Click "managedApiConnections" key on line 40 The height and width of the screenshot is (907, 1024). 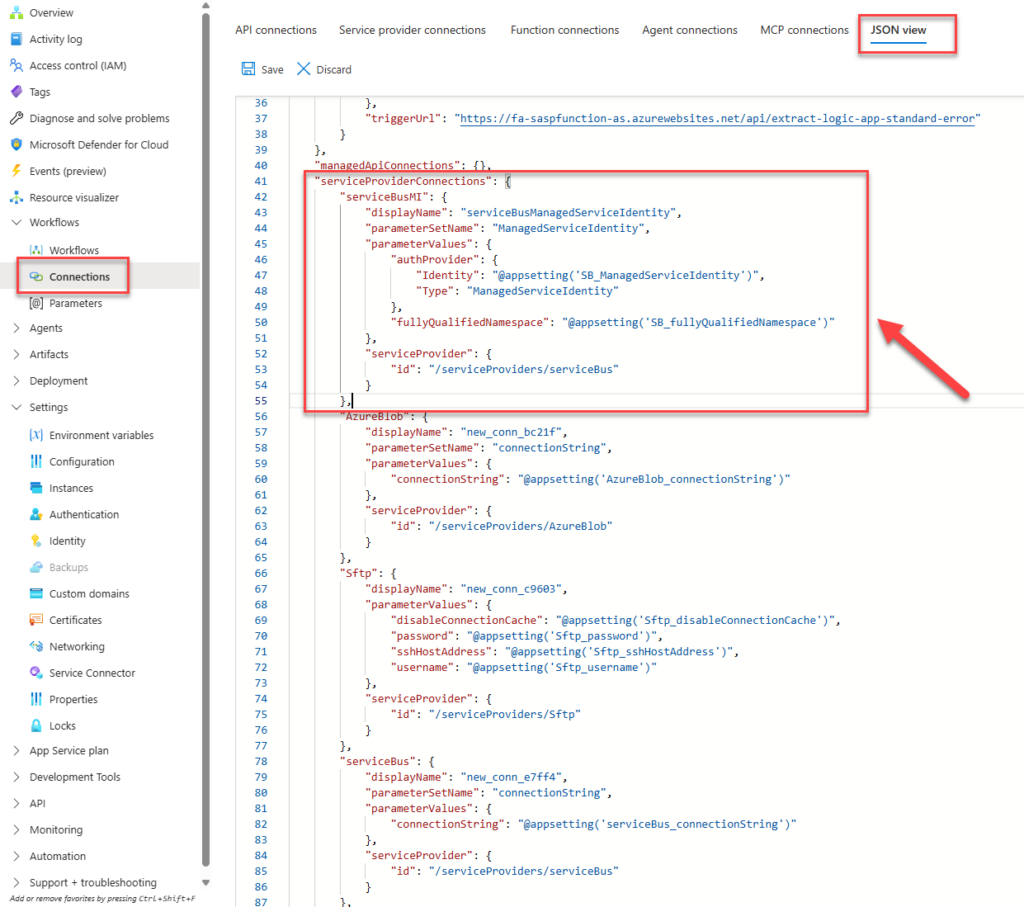(387, 165)
